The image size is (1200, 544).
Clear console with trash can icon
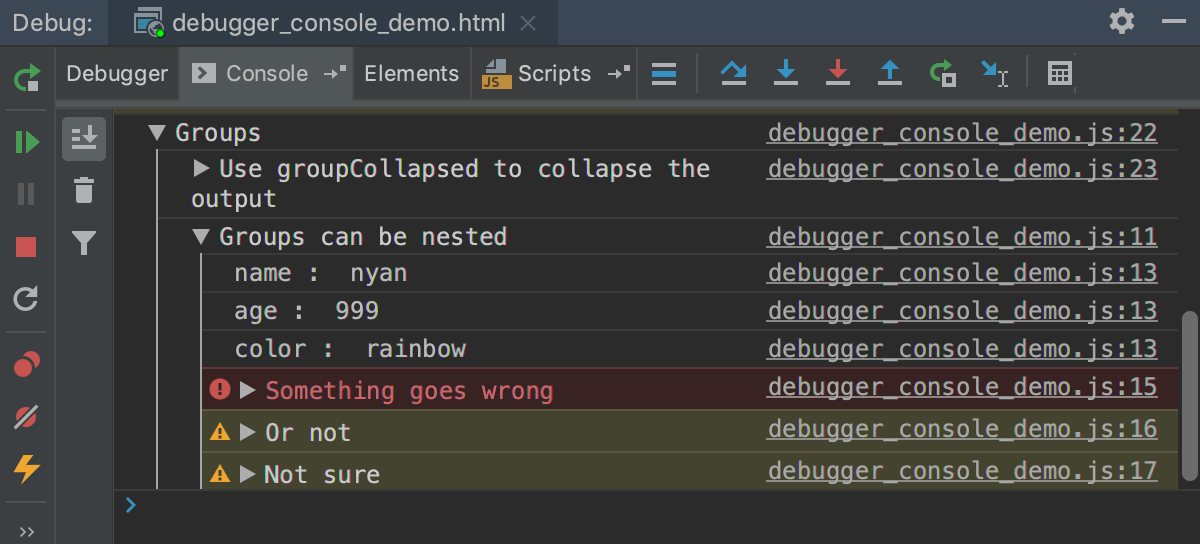coord(84,190)
